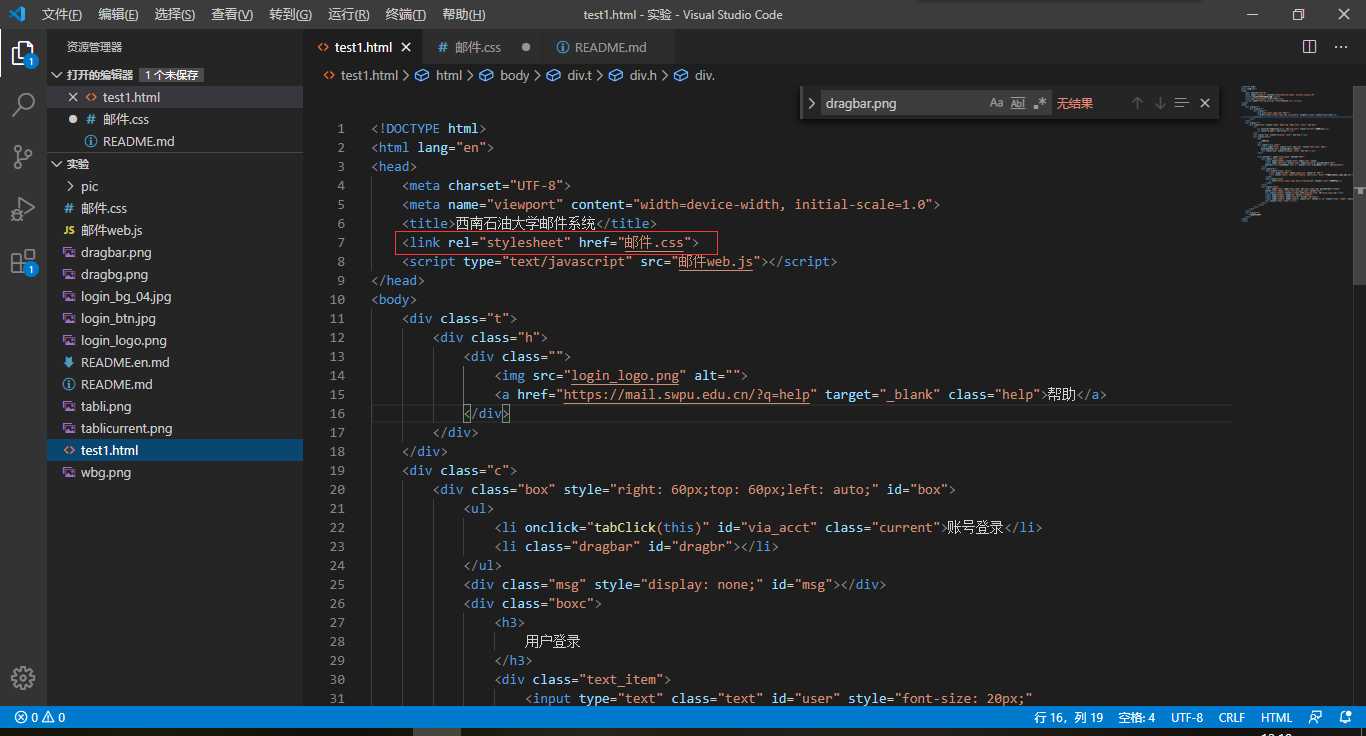The height and width of the screenshot is (736, 1366).
Task: Click html breadcrumb dropdown
Action: [438, 75]
